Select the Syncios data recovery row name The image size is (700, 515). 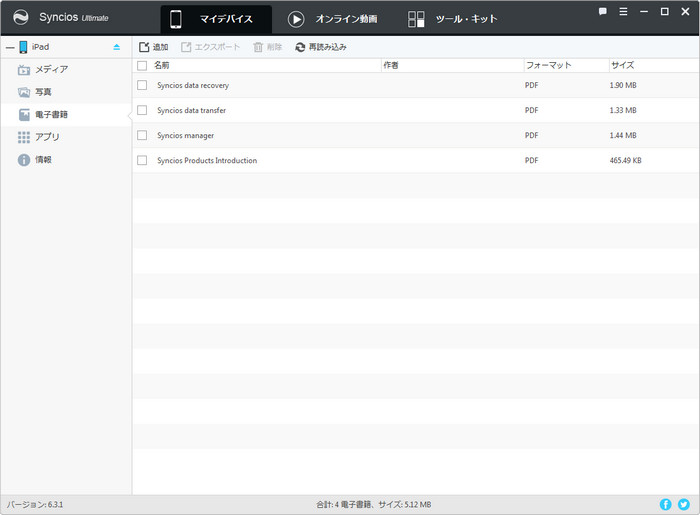click(193, 85)
